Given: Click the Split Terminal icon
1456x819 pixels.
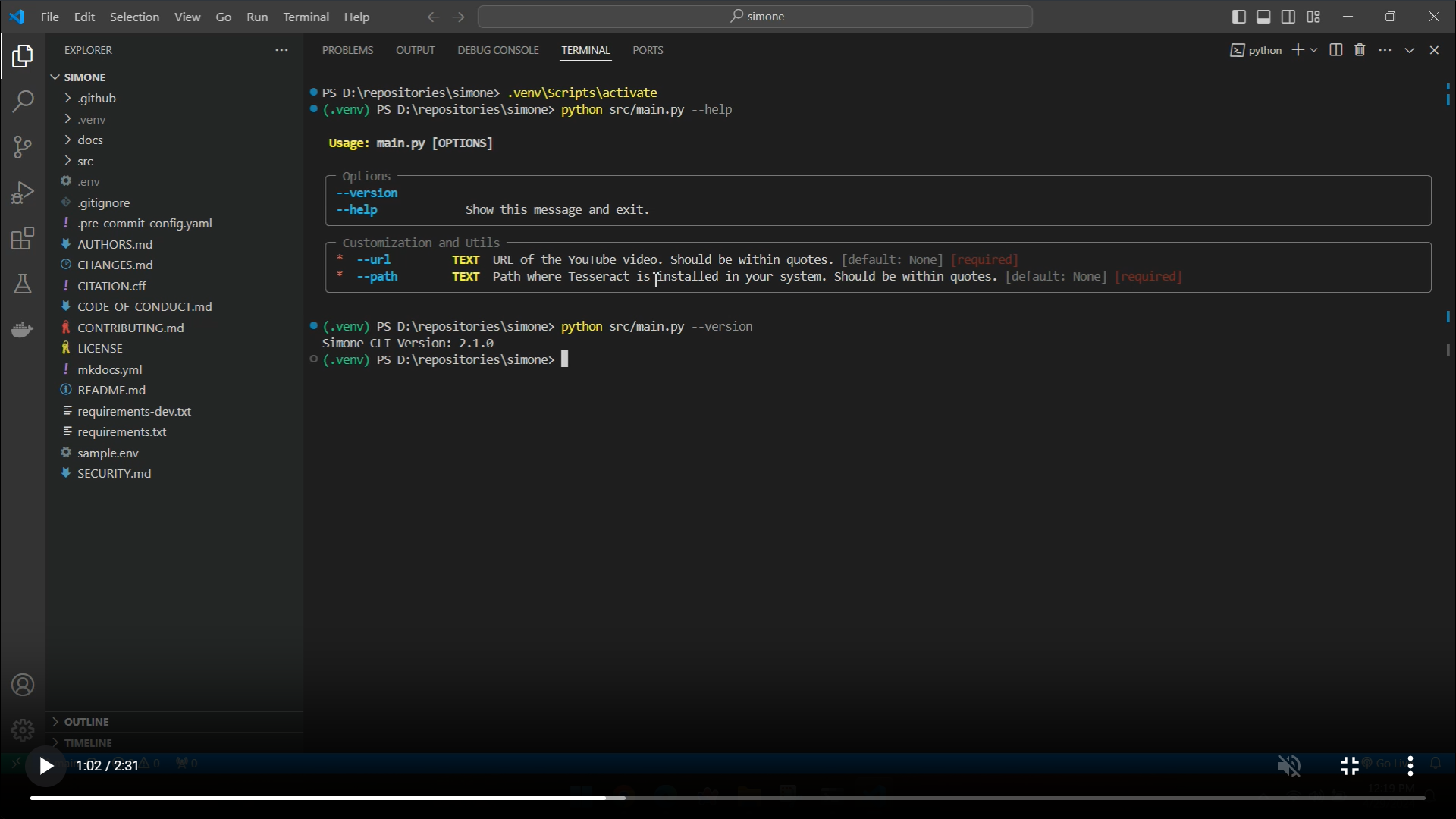Looking at the screenshot, I should [x=1336, y=50].
